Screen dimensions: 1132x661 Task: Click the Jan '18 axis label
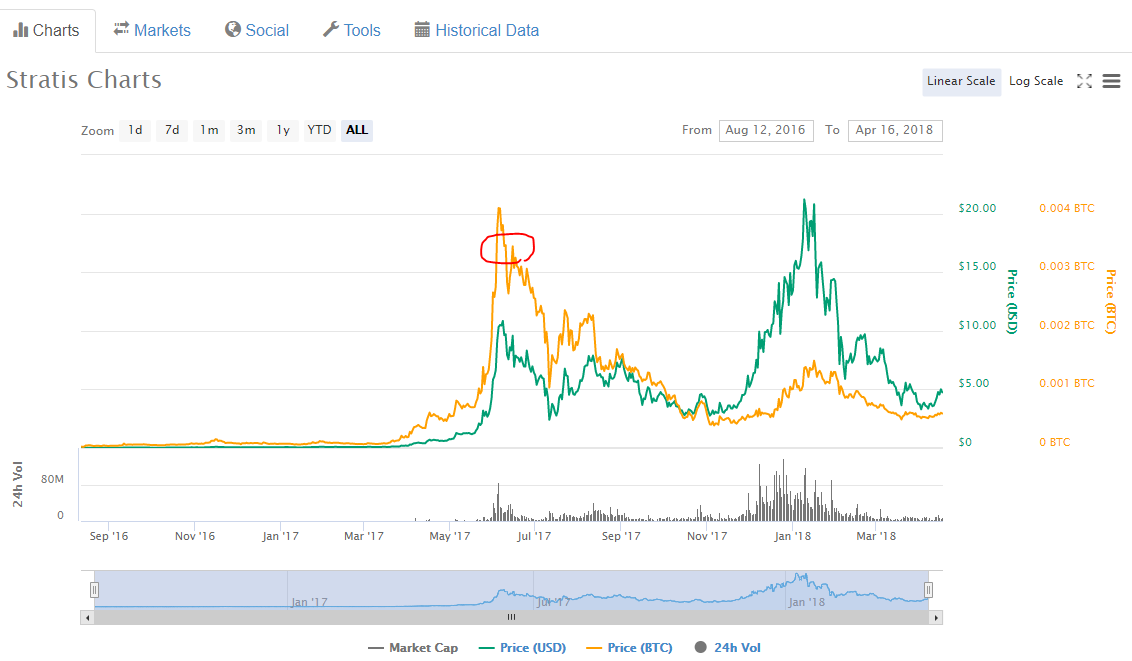click(x=793, y=536)
